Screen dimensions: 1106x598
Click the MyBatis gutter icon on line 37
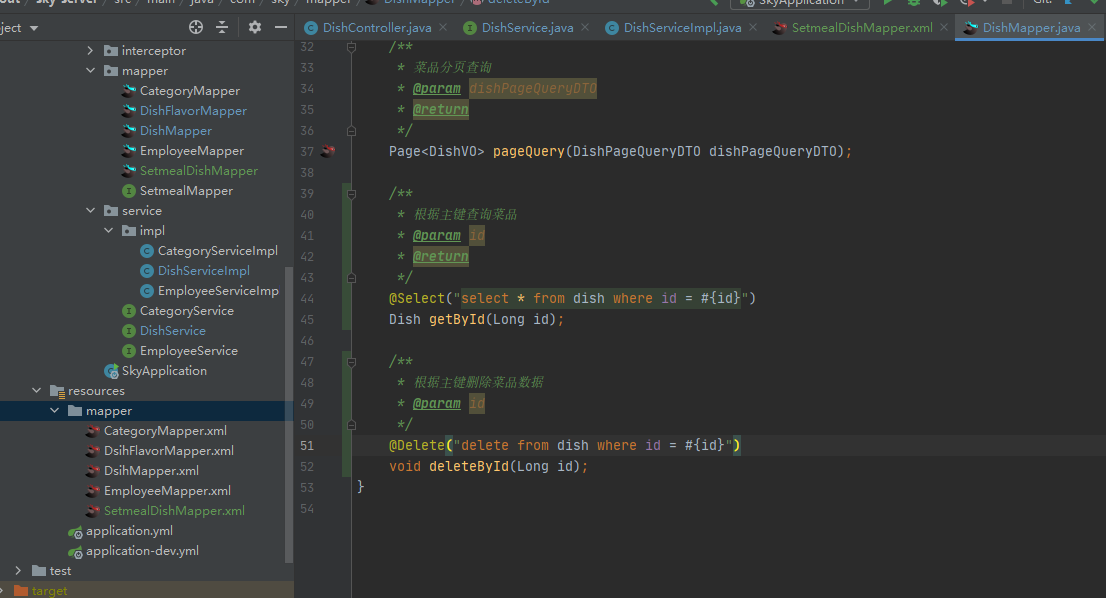[x=329, y=151]
